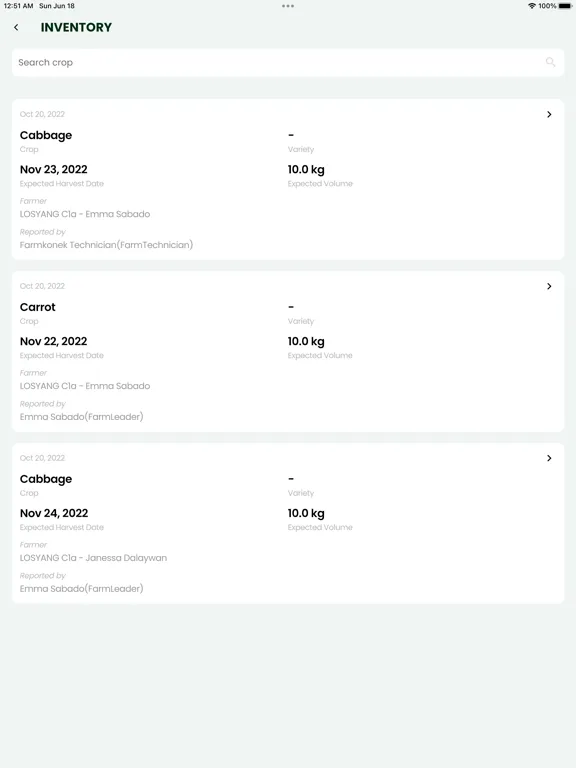576x768 pixels.
Task: Tap 10.0 kg volume on Carrot card
Action: [x=306, y=341]
